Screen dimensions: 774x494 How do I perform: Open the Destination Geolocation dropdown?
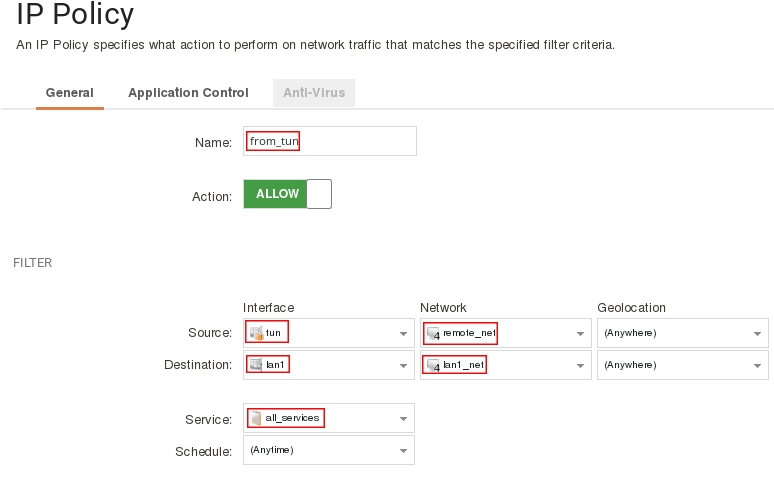point(757,366)
